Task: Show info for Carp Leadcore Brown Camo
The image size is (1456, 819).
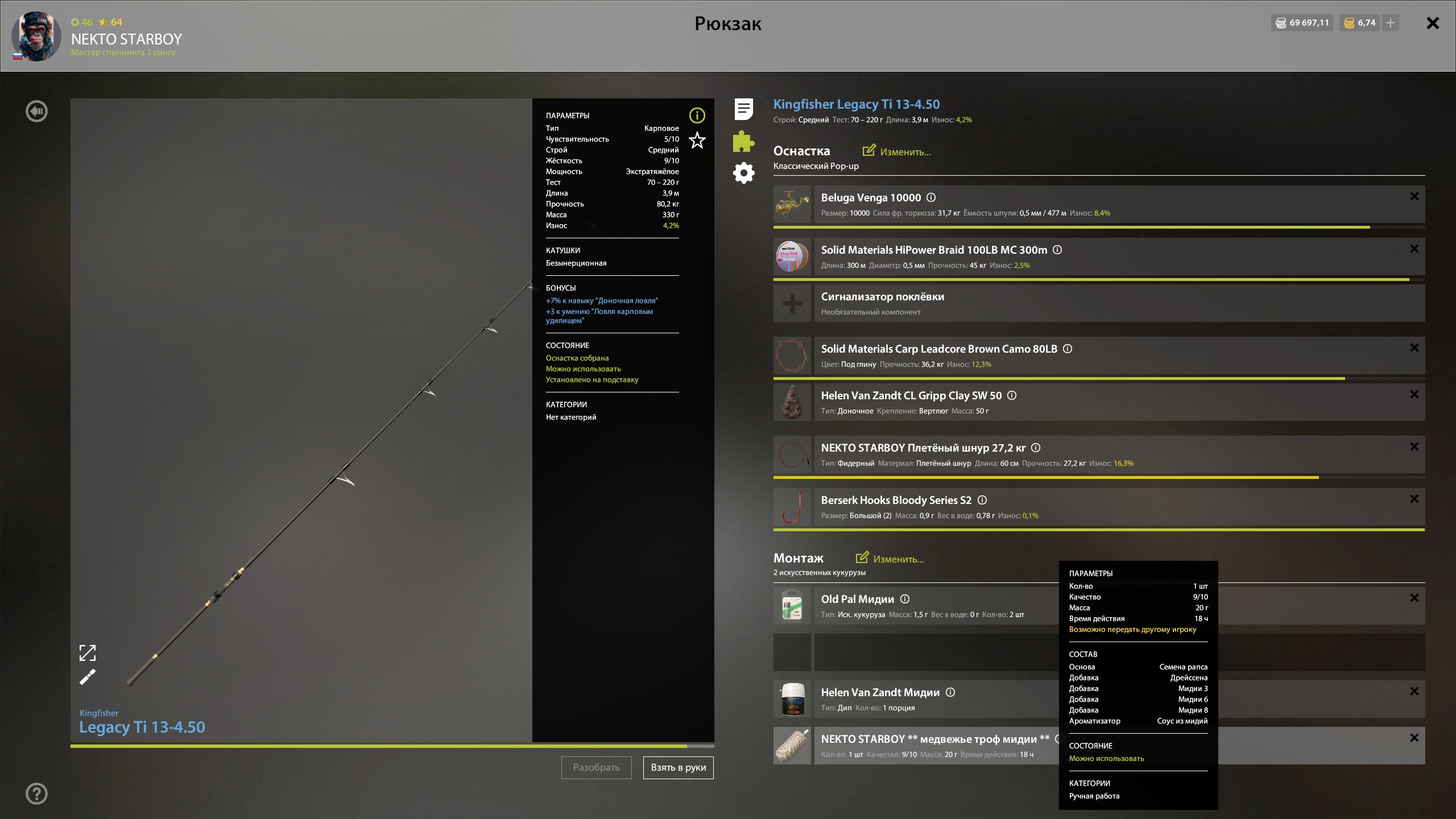Action: point(1068,349)
